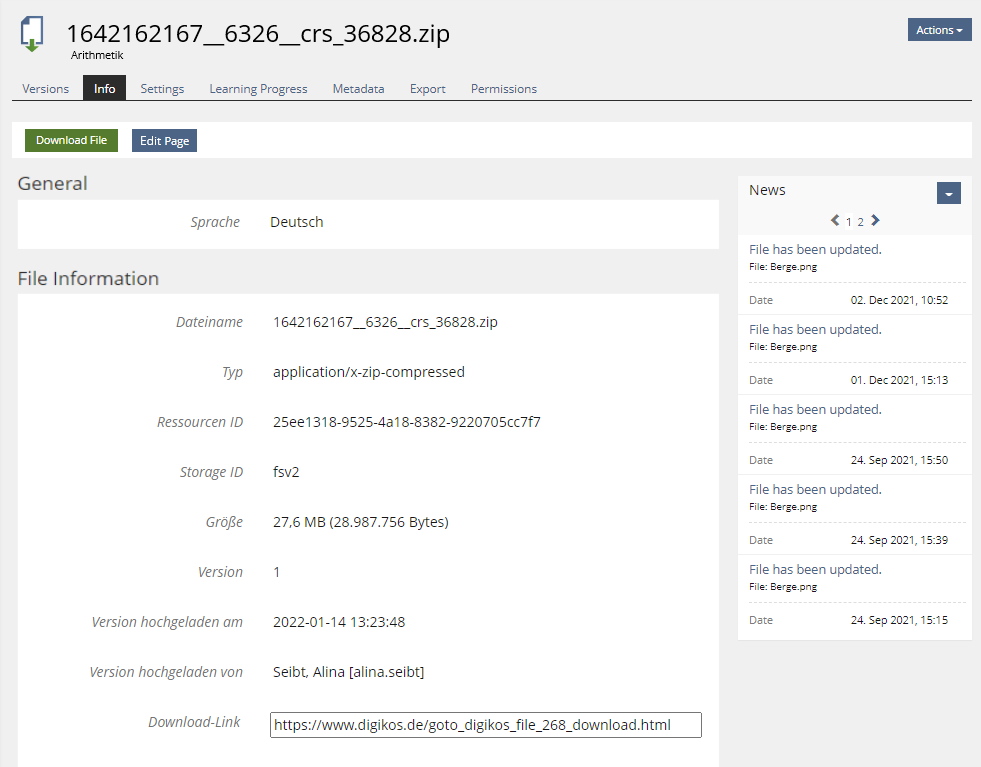The image size is (981, 767).
Task: Go to previous News page arrow
Action: pyautogui.click(x=835, y=221)
